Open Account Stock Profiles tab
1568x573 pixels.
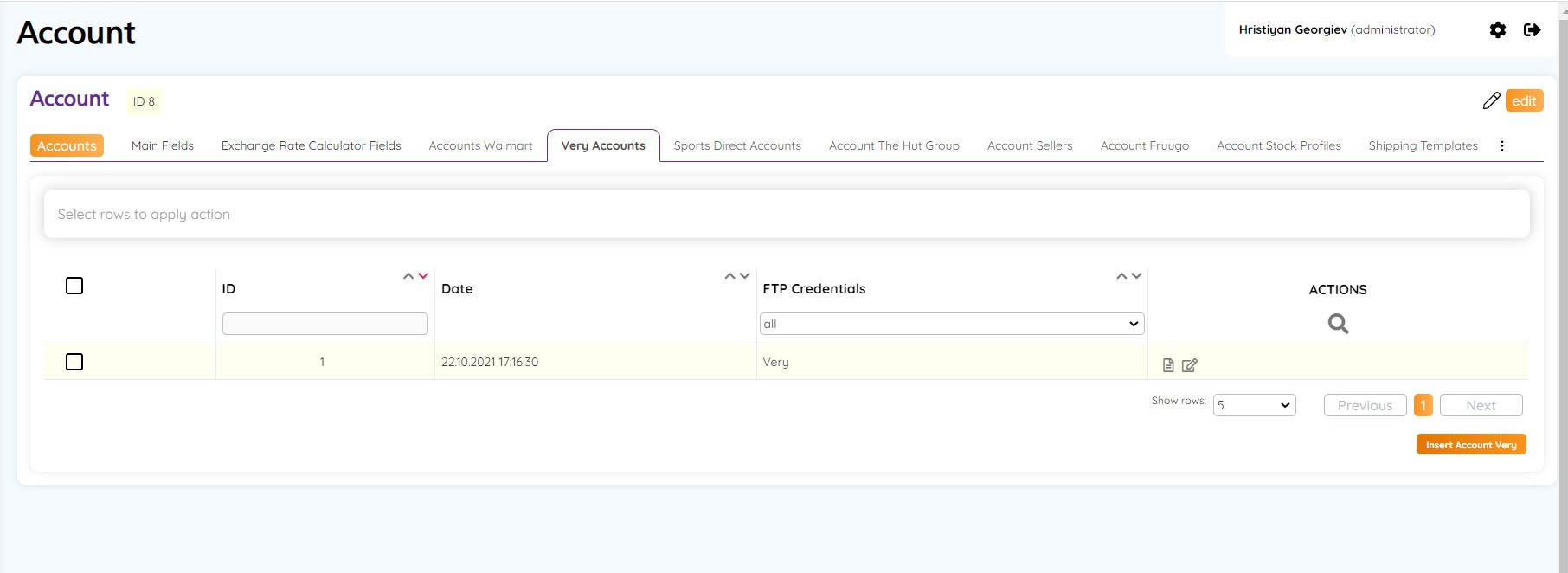point(1279,145)
